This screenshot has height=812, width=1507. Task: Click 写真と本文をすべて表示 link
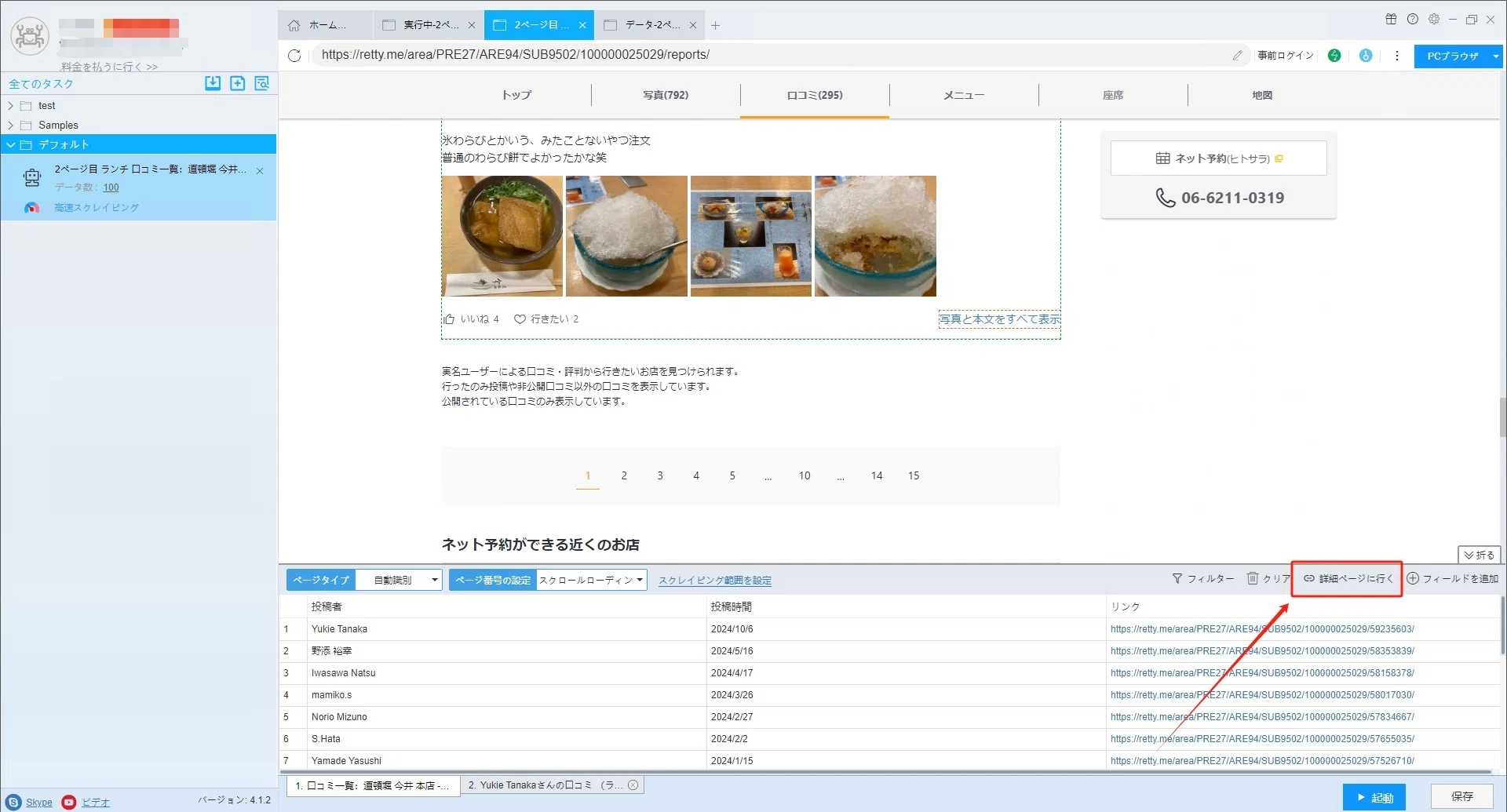(x=1000, y=319)
